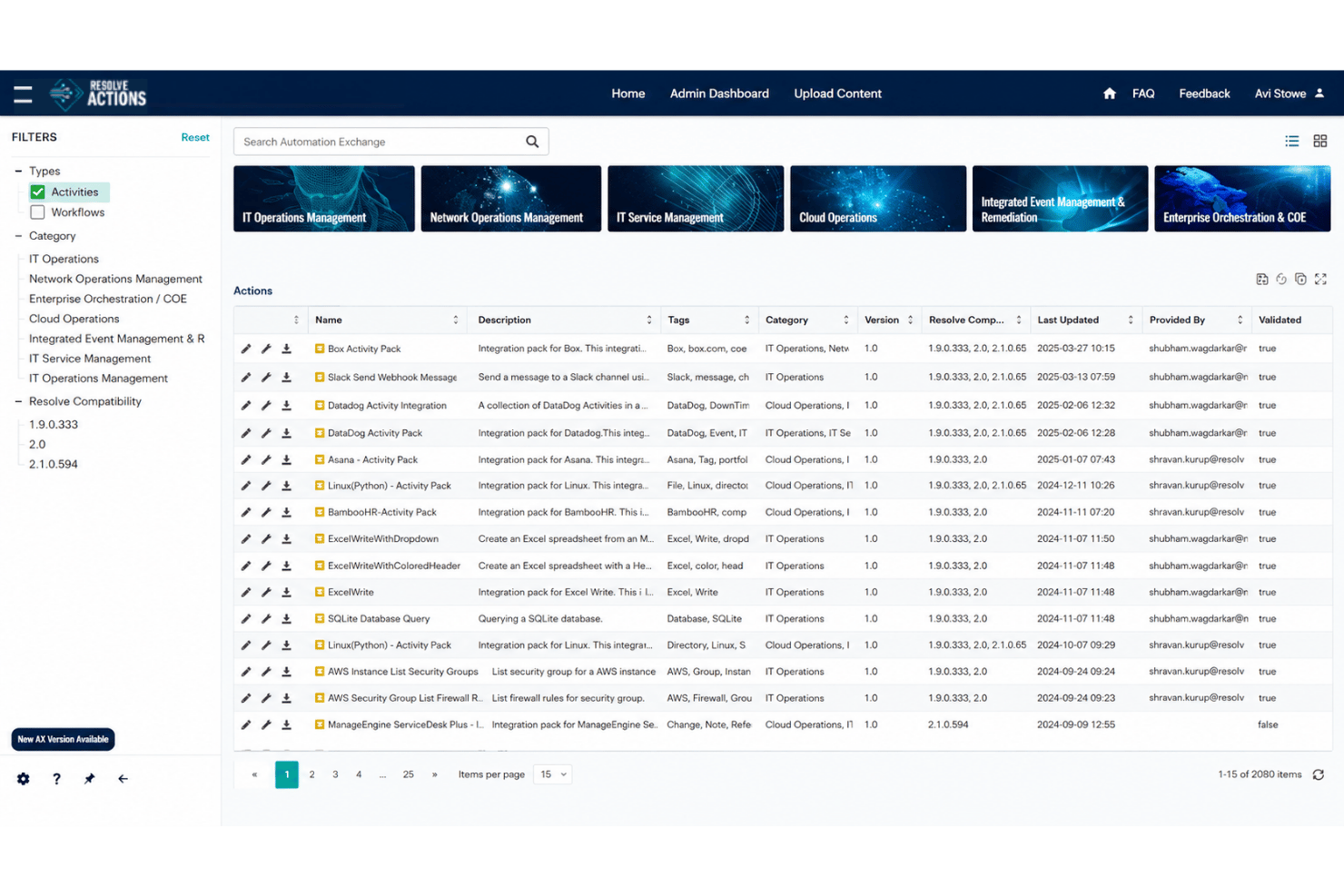Pin the filters sidebar

[x=89, y=779]
